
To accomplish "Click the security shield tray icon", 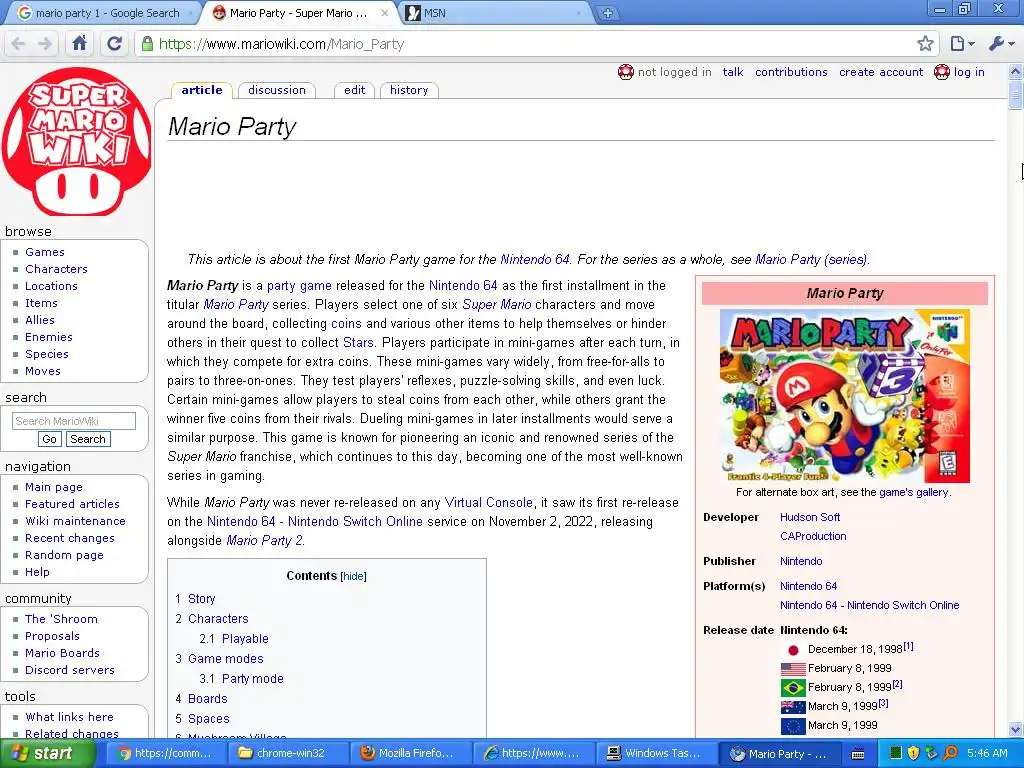I will 914,754.
